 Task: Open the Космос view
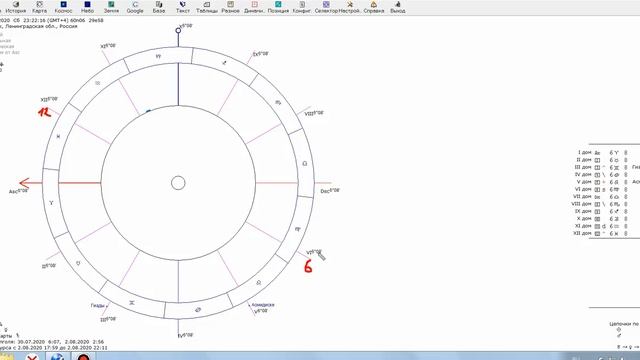63,7
